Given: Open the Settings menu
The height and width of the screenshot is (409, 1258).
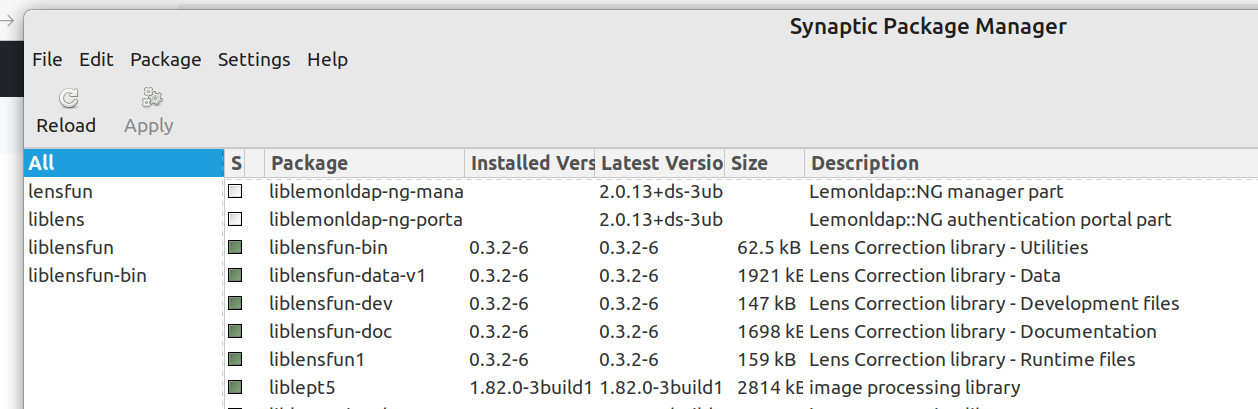Looking at the screenshot, I should point(254,60).
